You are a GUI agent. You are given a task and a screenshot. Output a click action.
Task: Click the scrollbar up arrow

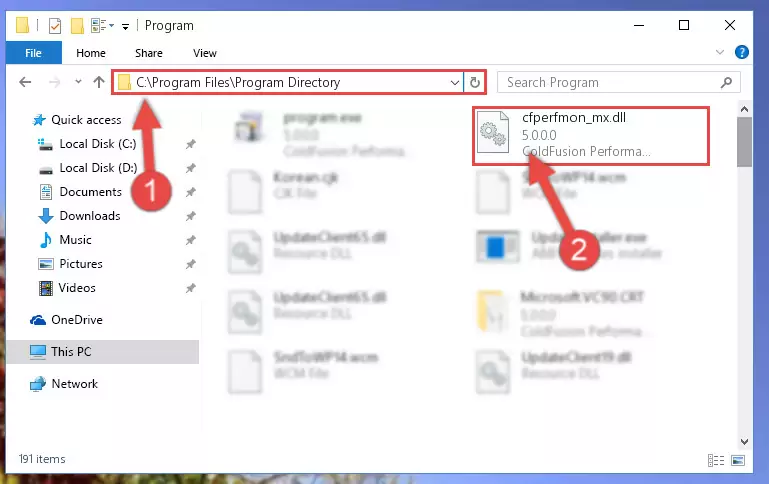pyautogui.click(x=744, y=109)
